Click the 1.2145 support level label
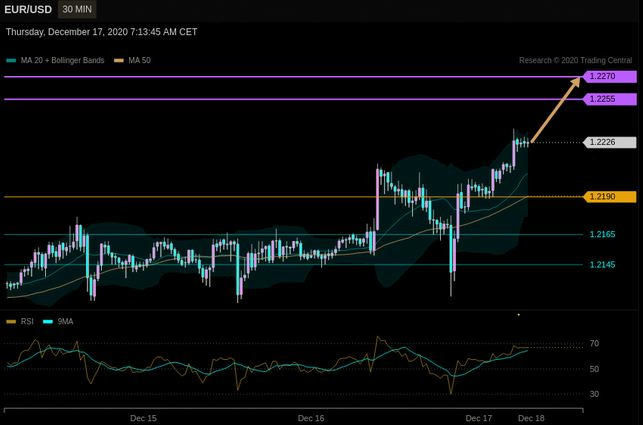Viewport: 643px width, 425px height. (x=602, y=265)
